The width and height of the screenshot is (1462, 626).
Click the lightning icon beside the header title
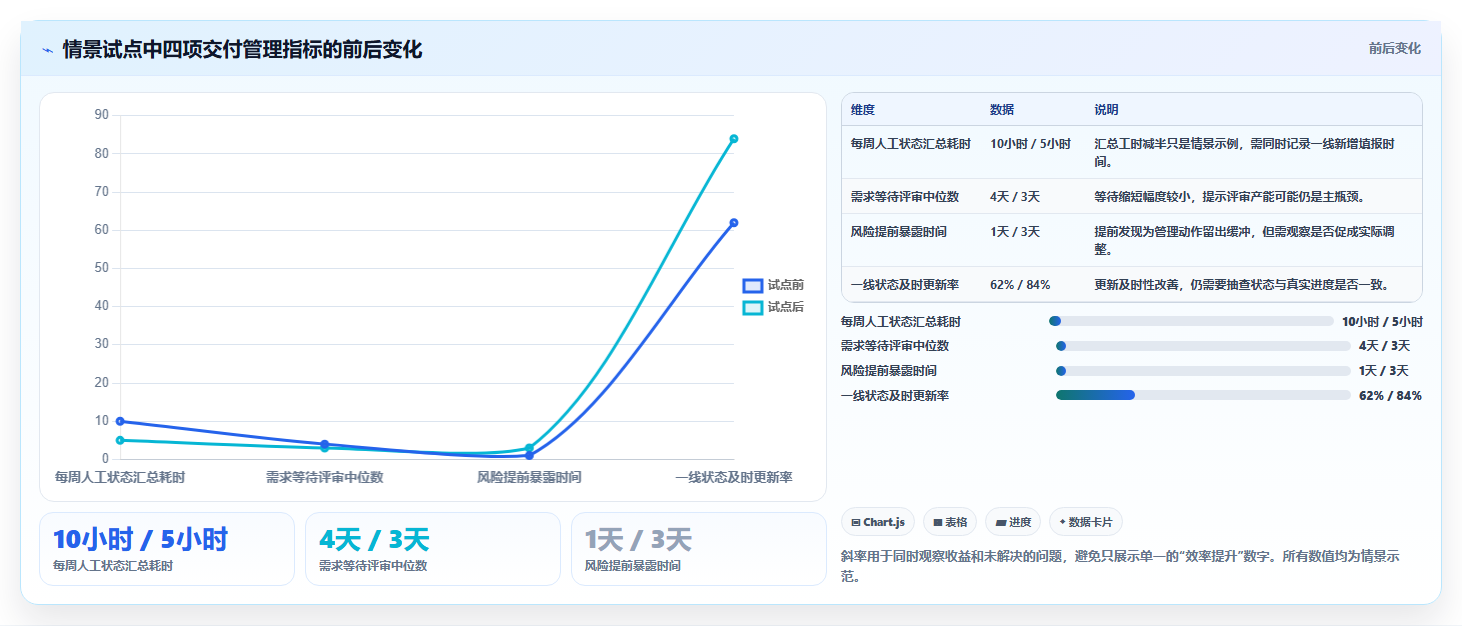(48, 50)
